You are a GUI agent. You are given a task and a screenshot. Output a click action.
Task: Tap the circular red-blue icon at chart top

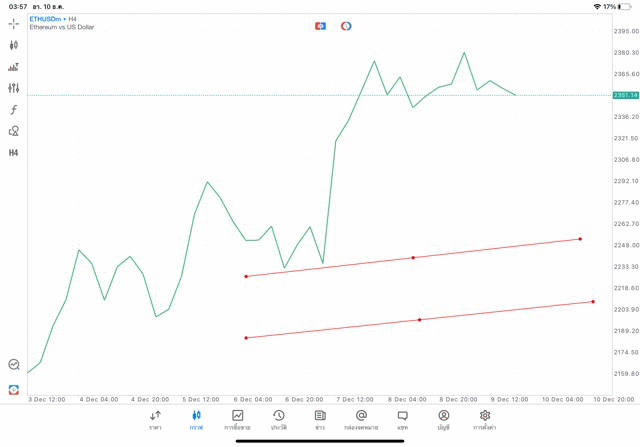tap(346, 26)
